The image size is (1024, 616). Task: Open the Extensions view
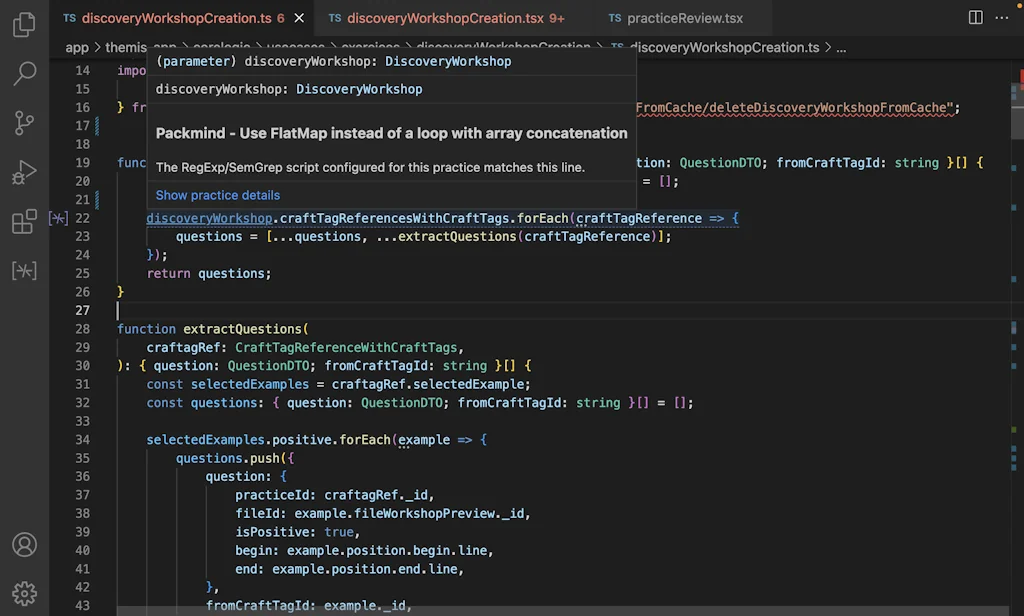[x=25, y=222]
